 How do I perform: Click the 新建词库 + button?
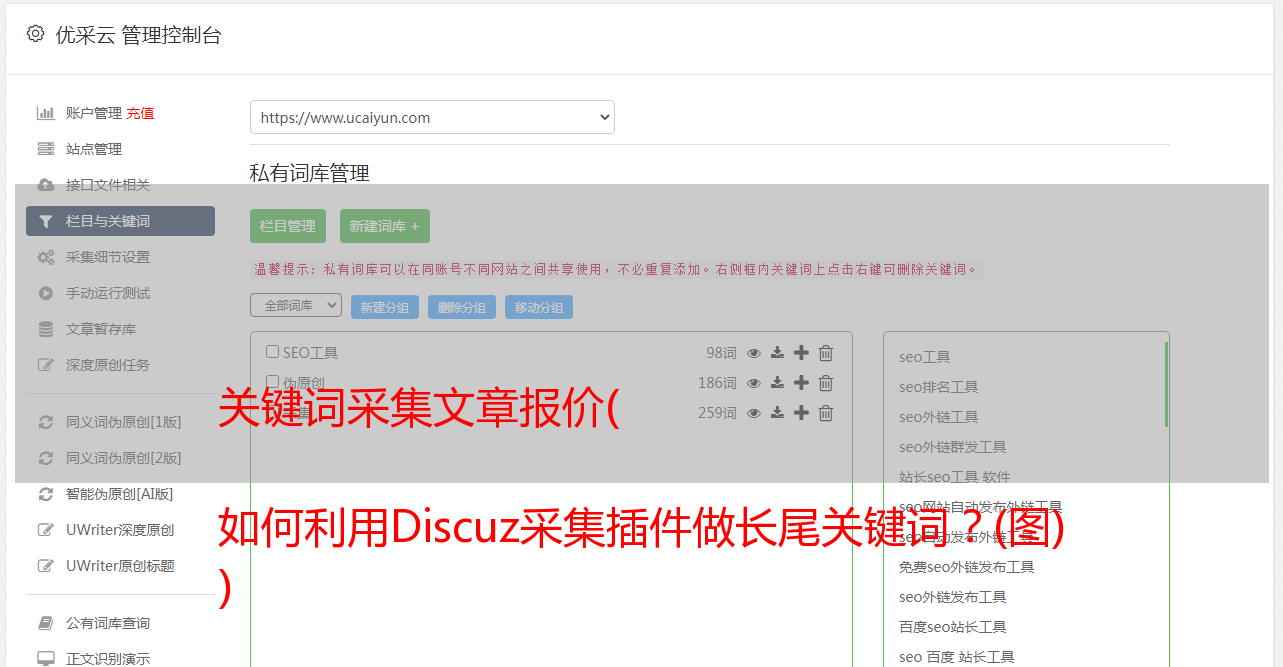click(385, 226)
